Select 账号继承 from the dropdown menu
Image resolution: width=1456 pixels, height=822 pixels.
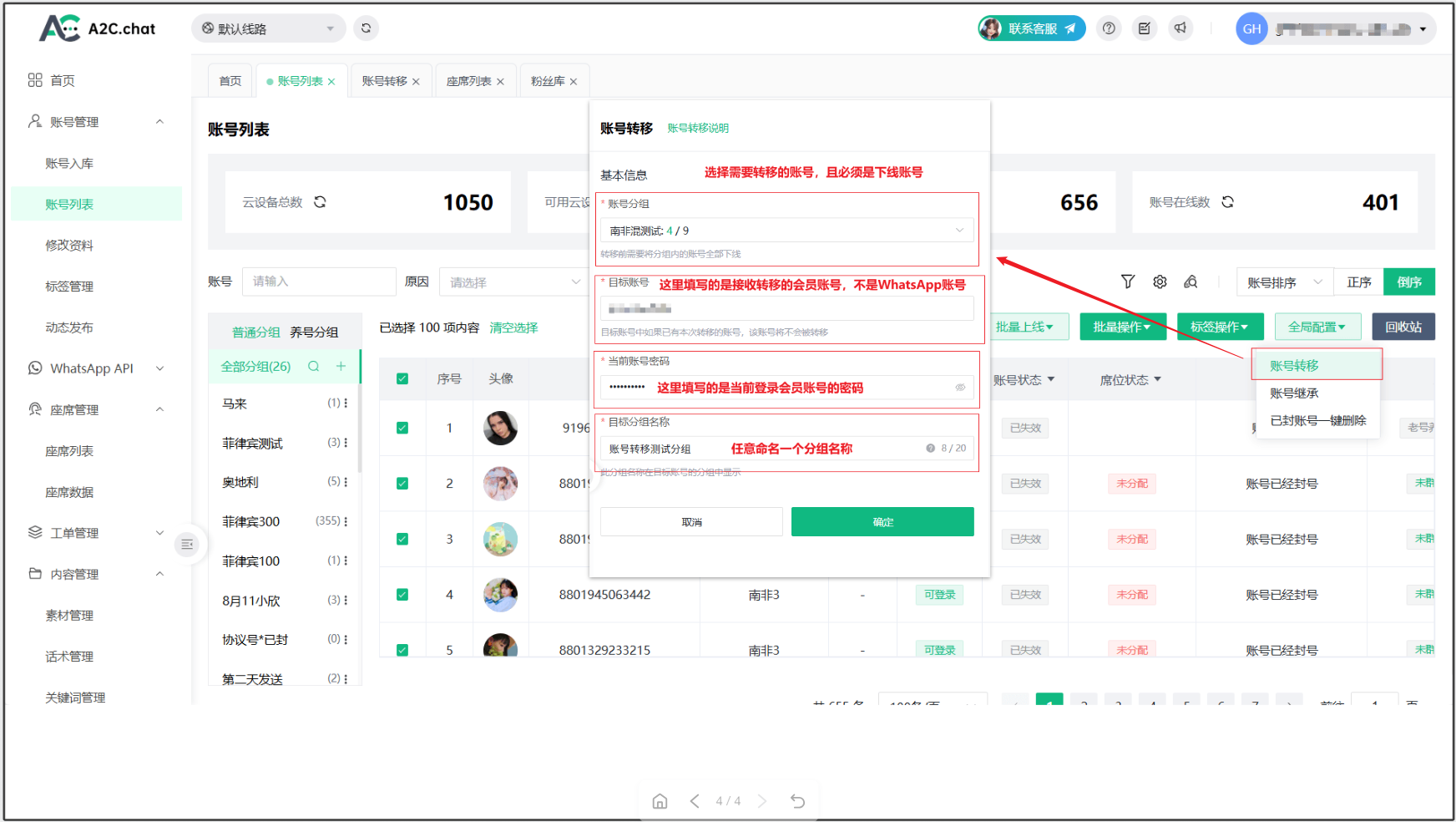point(1294,393)
